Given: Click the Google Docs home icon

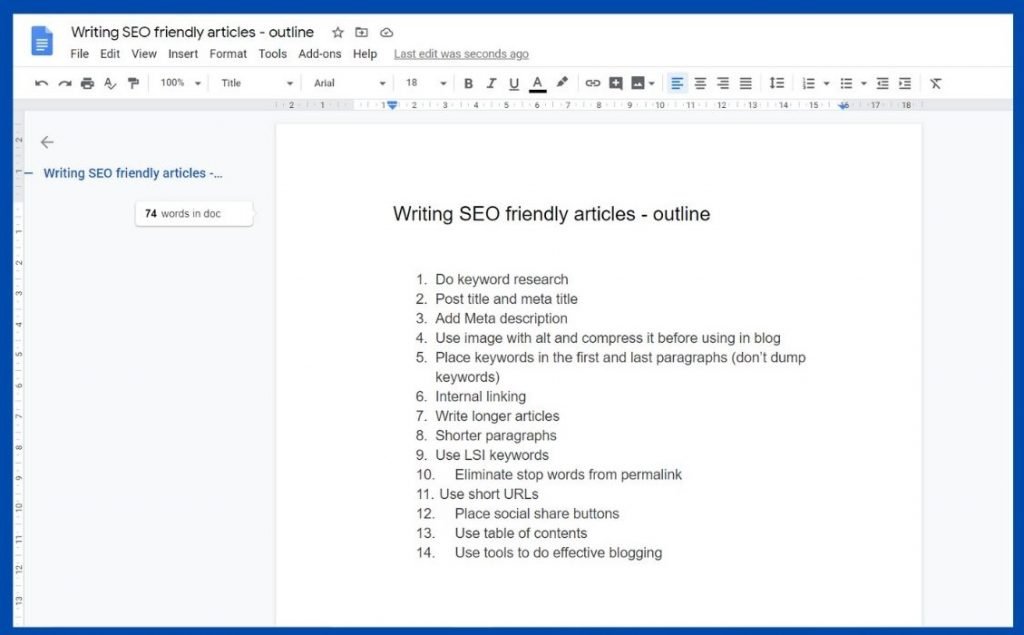Looking at the screenshot, I should pos(42,41).
